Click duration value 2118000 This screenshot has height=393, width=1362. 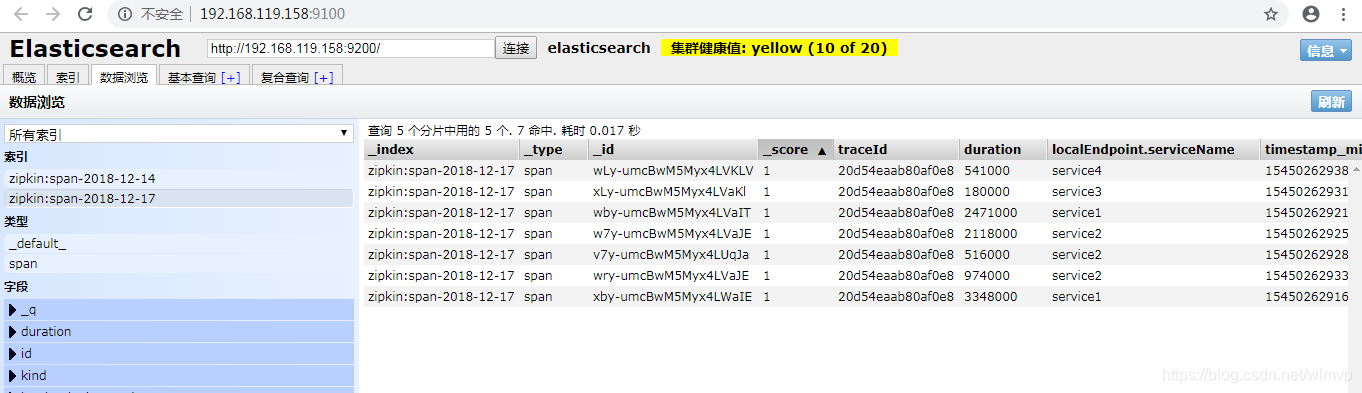tap(990, 234)
